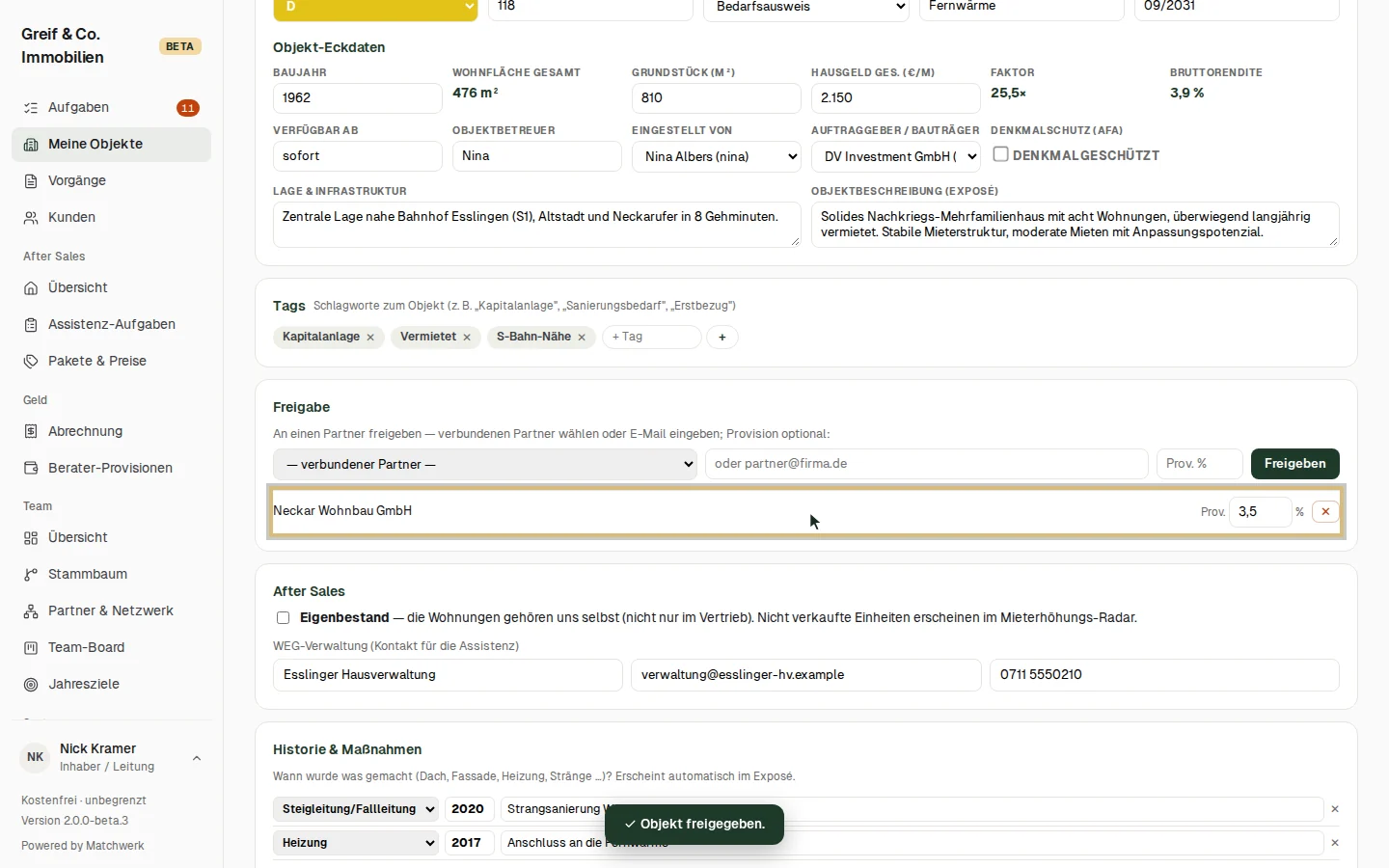Viewport: 1389px width, 868px height.
Task: Click the Objektbeschreibung (Exposé) text area
Action: pos(1076,225)
